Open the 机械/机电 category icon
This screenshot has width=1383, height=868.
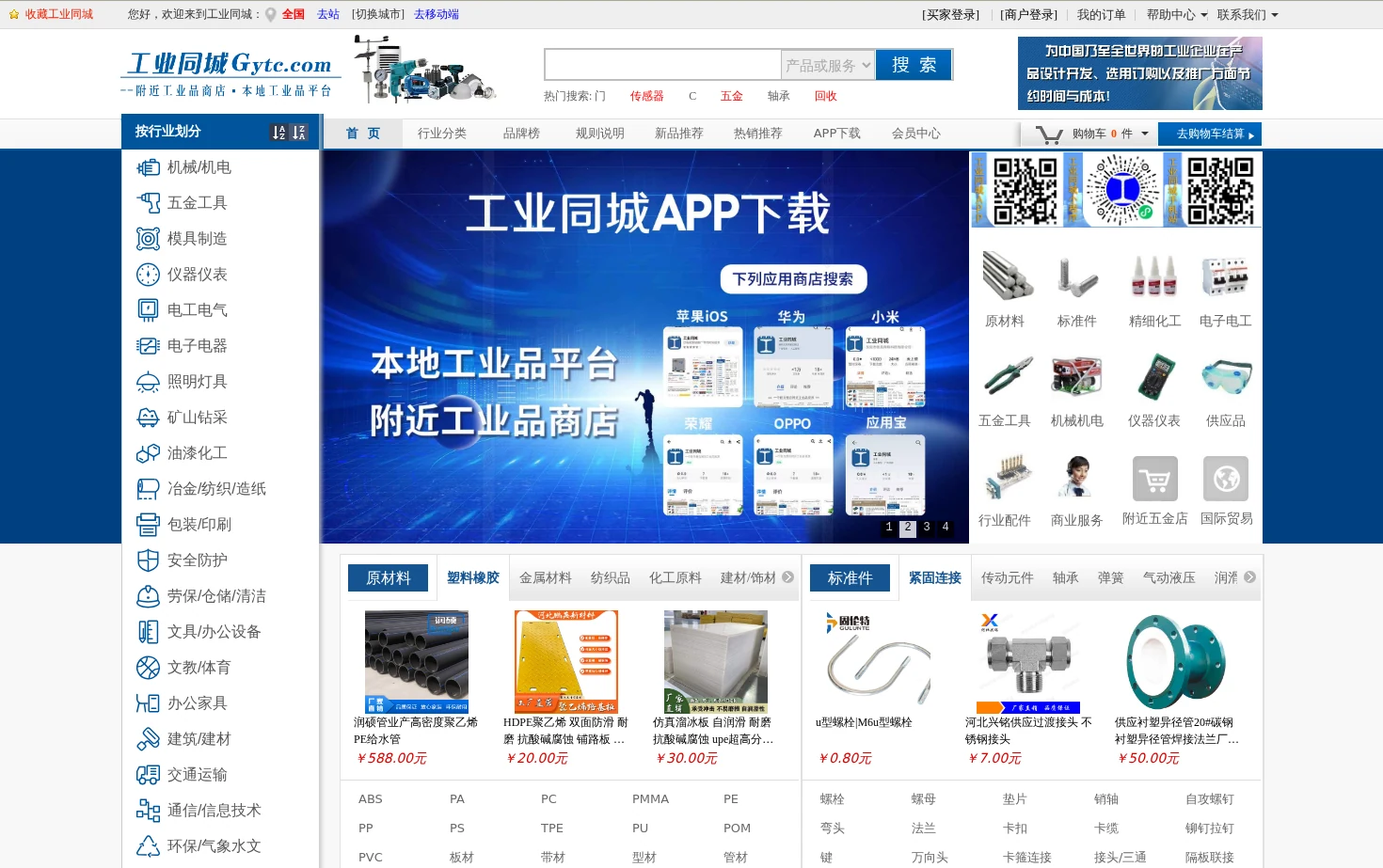[x=148, y=167]
